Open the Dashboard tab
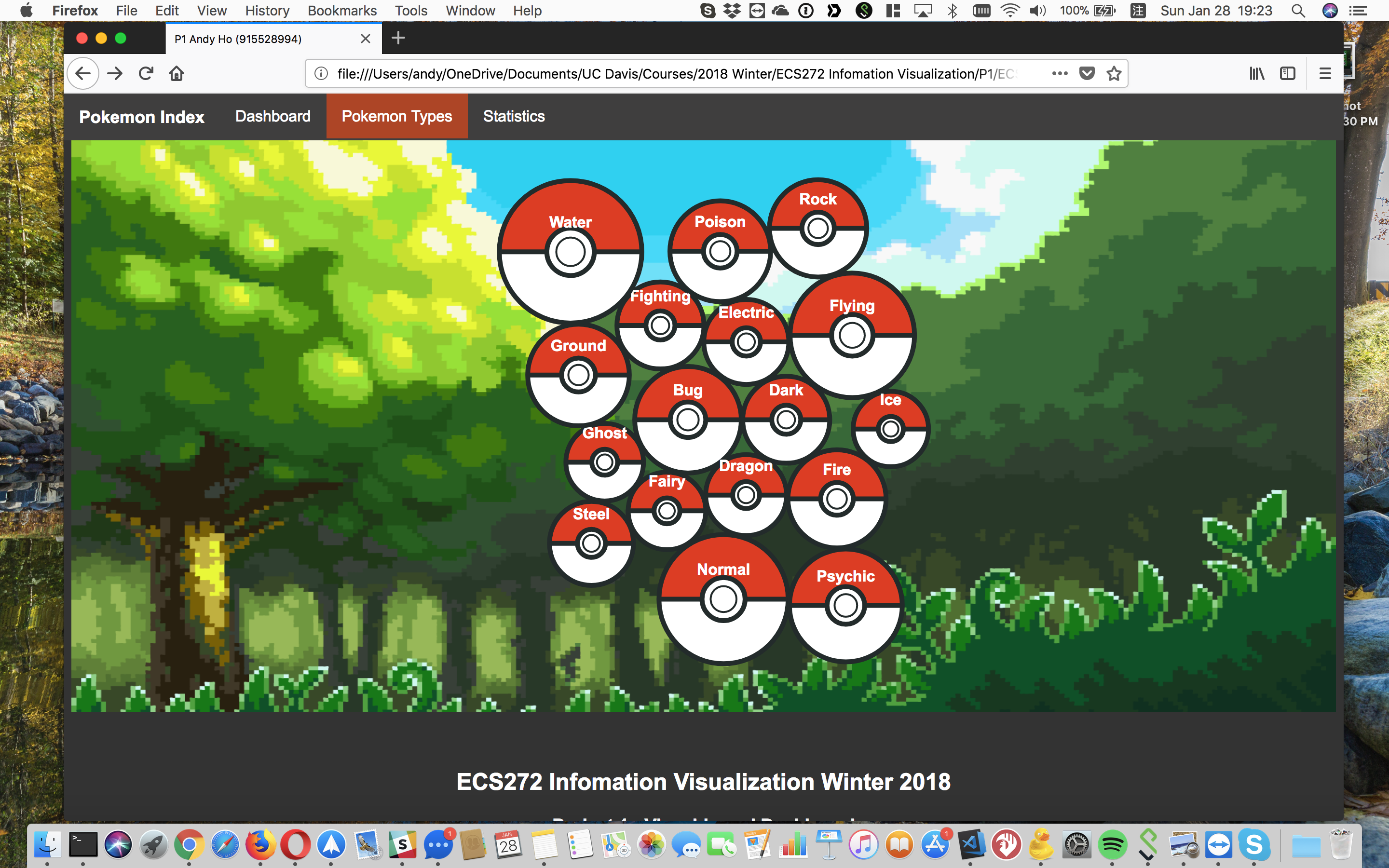1389x868 pixels. (x=272, y=116)
